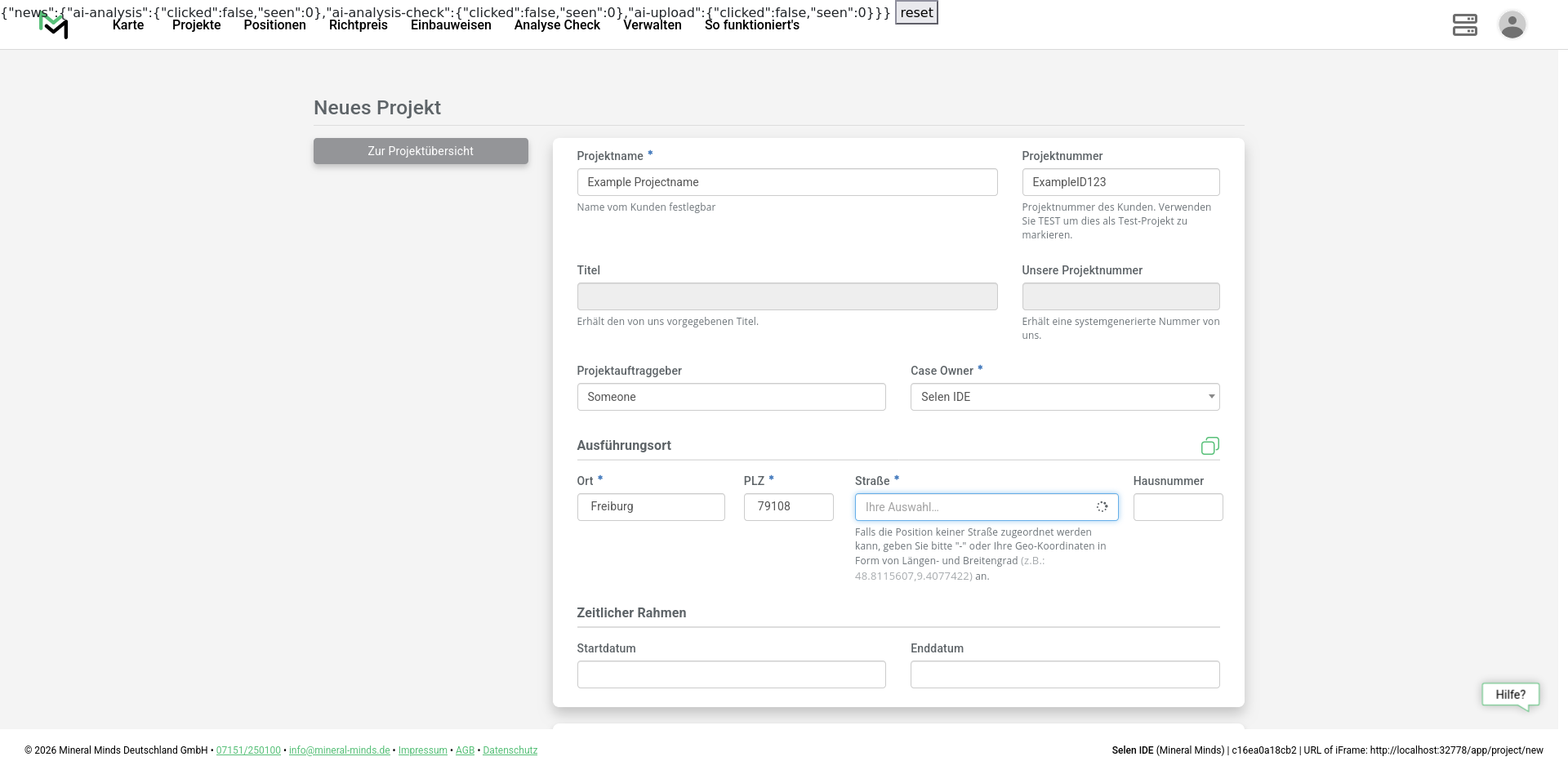
Task: Open the Hilfe? chat bubble
Action: pyautogui.click(x=1510, y=695)
